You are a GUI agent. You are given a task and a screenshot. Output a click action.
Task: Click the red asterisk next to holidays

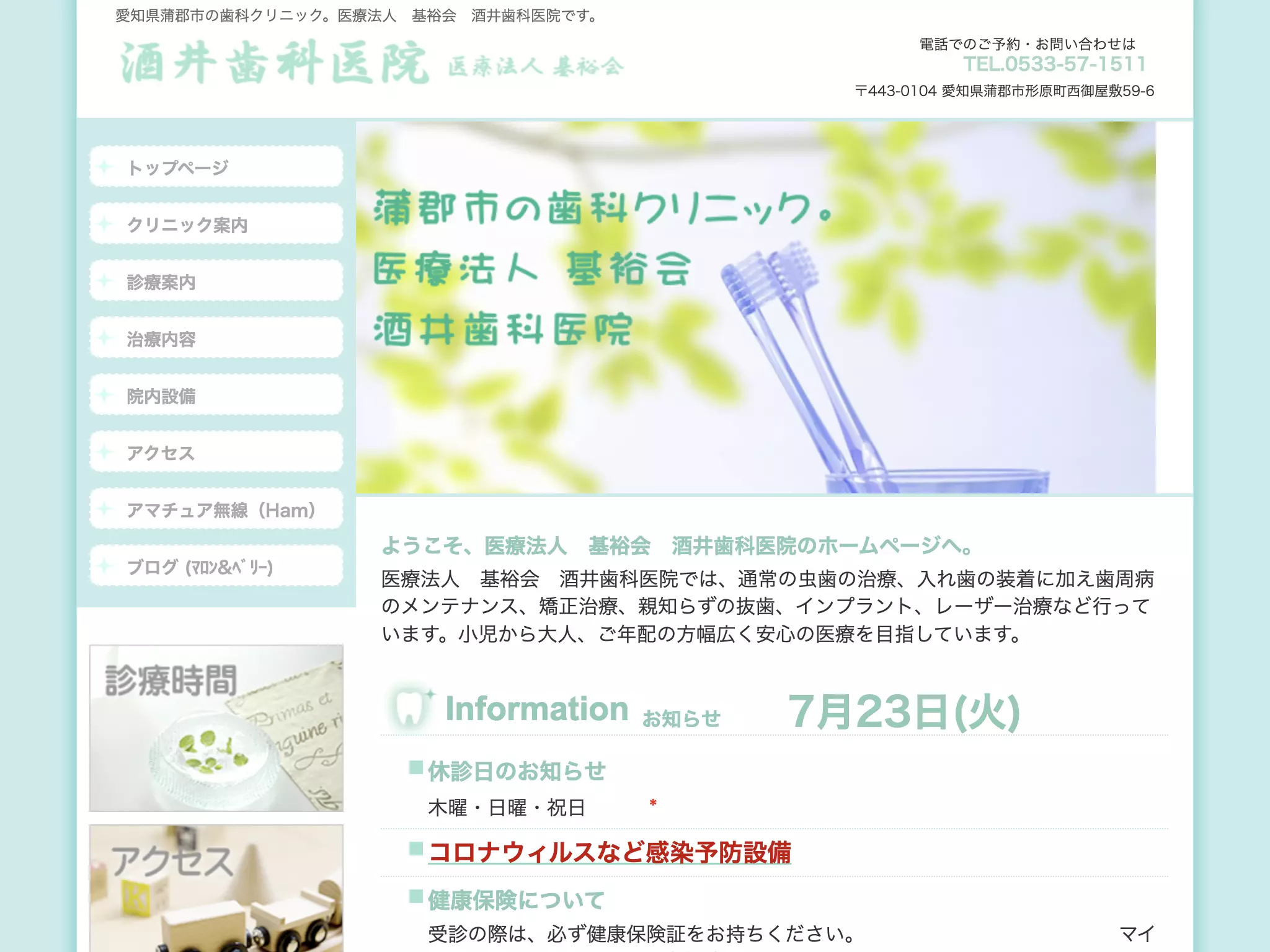pyautogui.click(x=653, y=803)
